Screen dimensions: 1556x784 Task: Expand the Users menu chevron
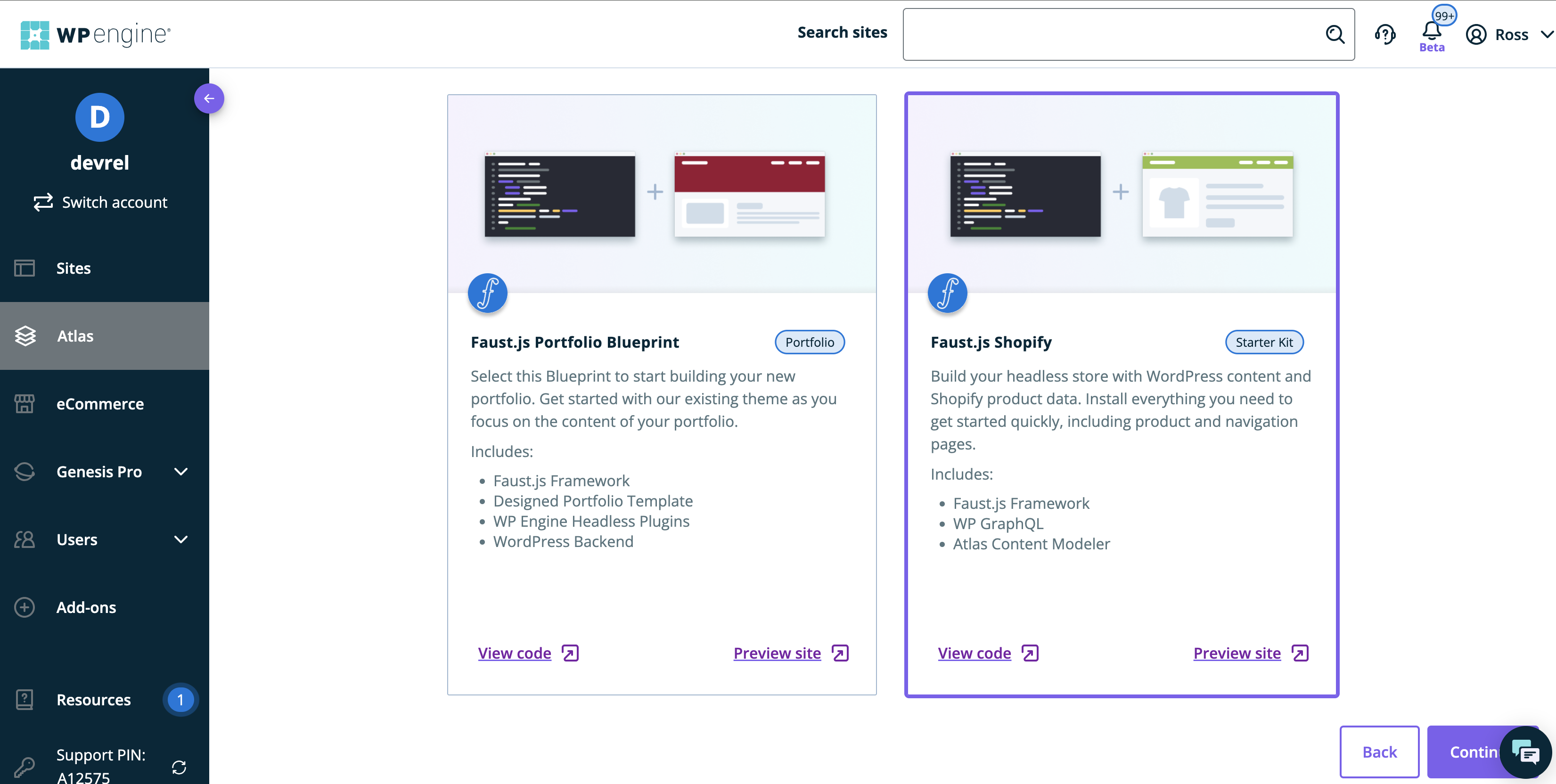point(180,539)
